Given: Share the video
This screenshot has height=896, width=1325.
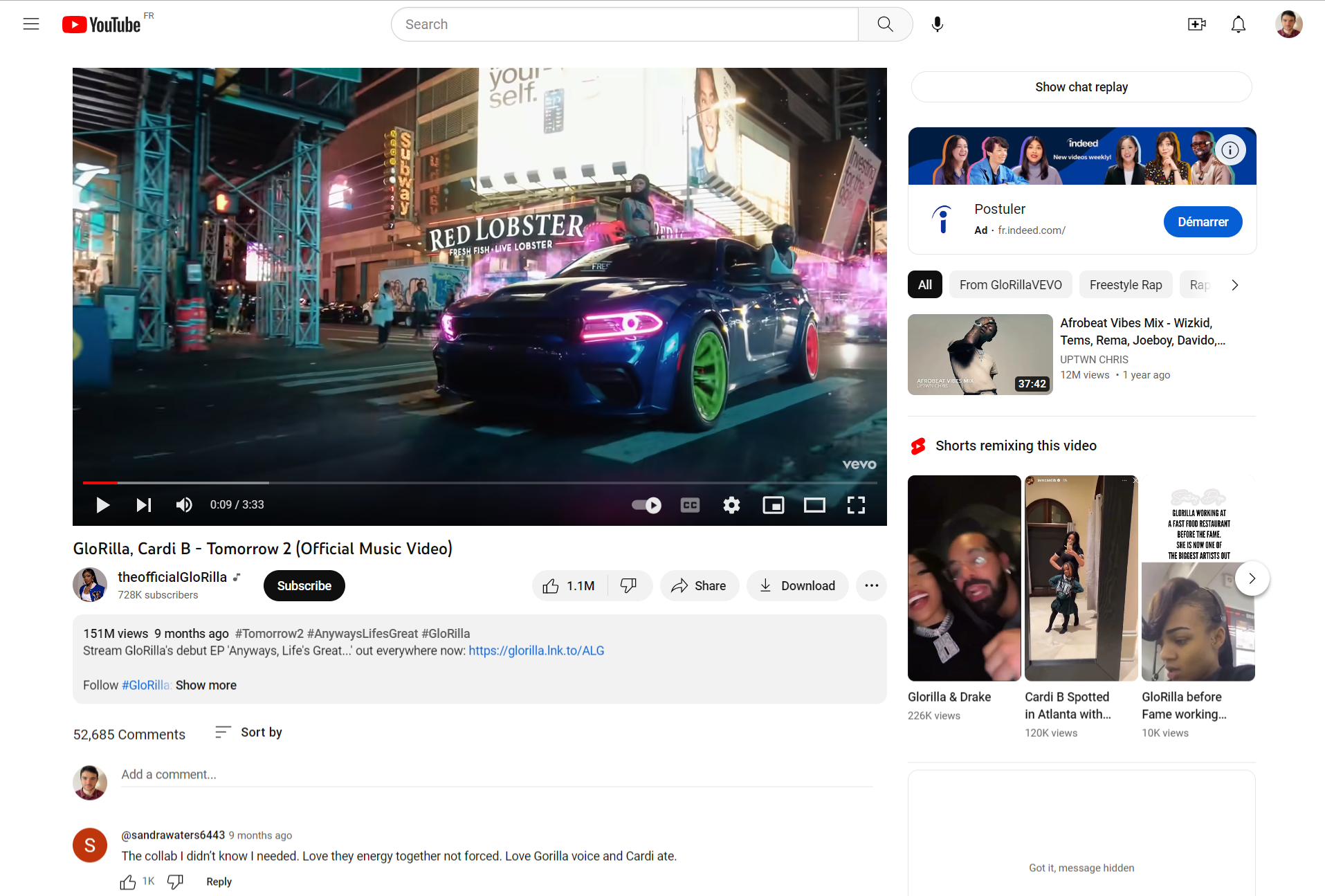Looking at the screenshot, I should [699, 586].
